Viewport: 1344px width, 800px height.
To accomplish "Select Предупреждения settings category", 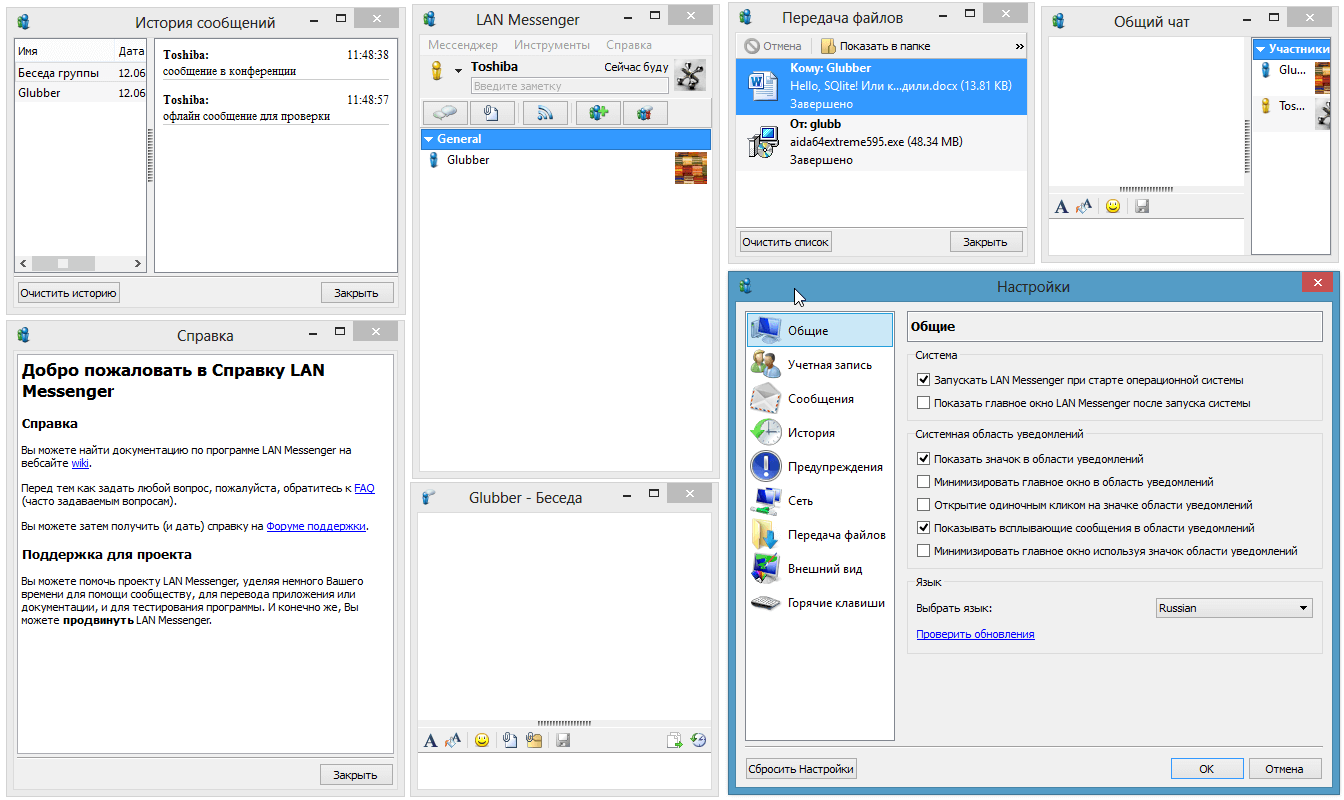I will click(820, 466).
